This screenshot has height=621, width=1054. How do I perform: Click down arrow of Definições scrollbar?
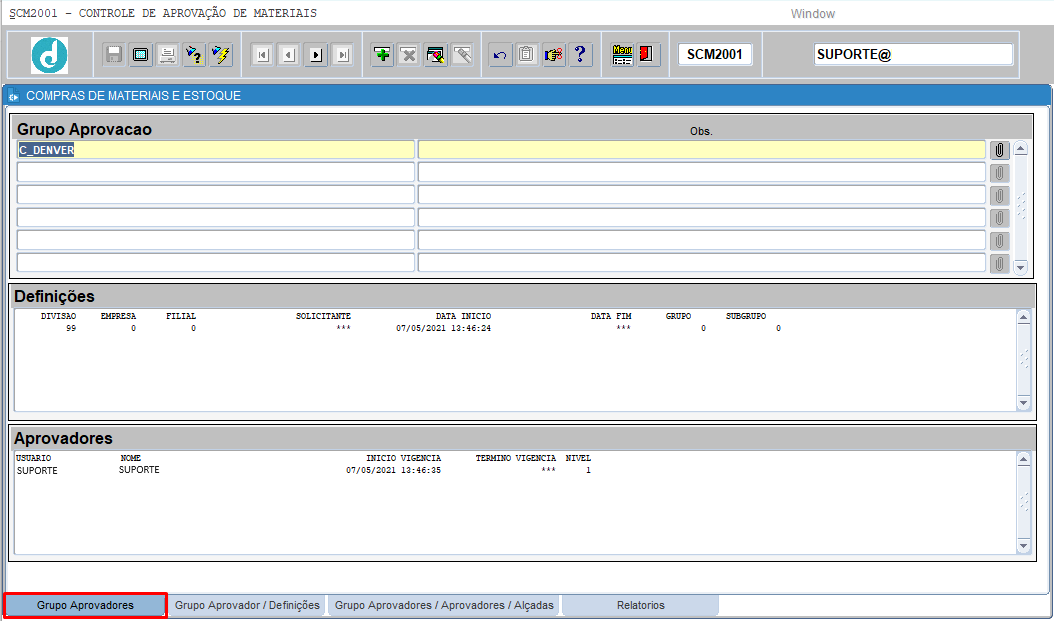pos(1024,403)
